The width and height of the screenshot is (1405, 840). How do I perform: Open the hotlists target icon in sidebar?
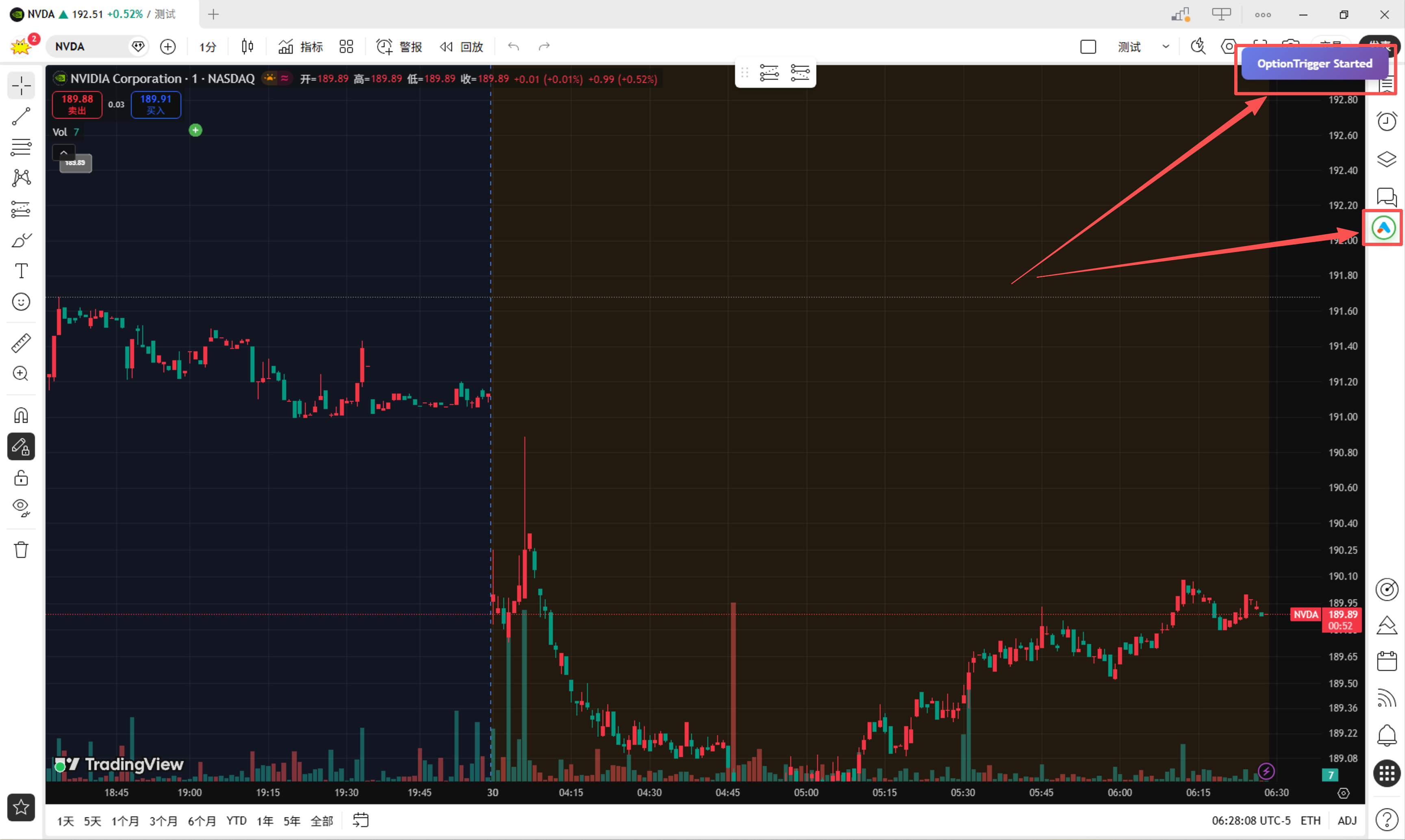coord(1386,589)
